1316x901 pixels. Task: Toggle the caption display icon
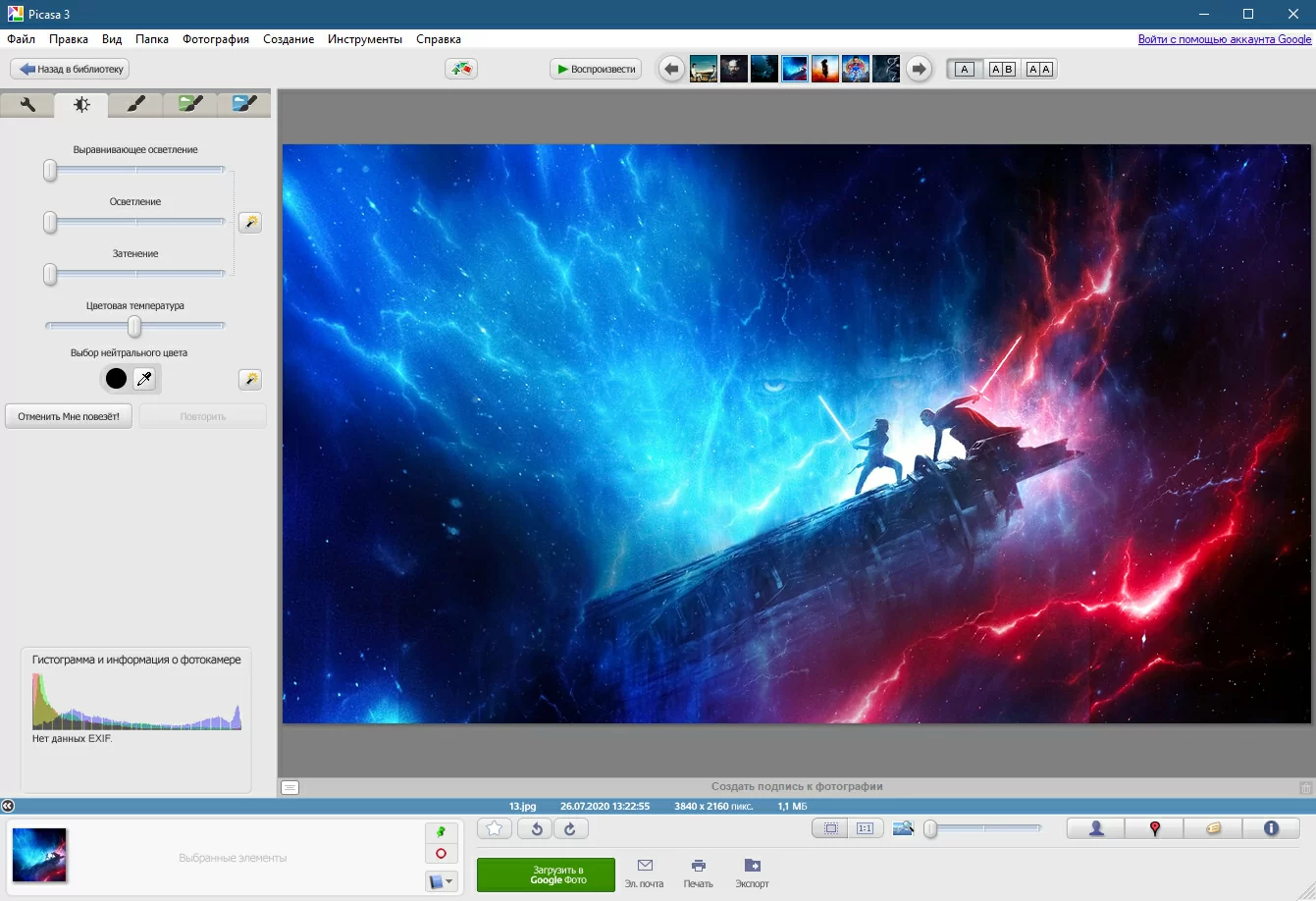coord(290,787)
